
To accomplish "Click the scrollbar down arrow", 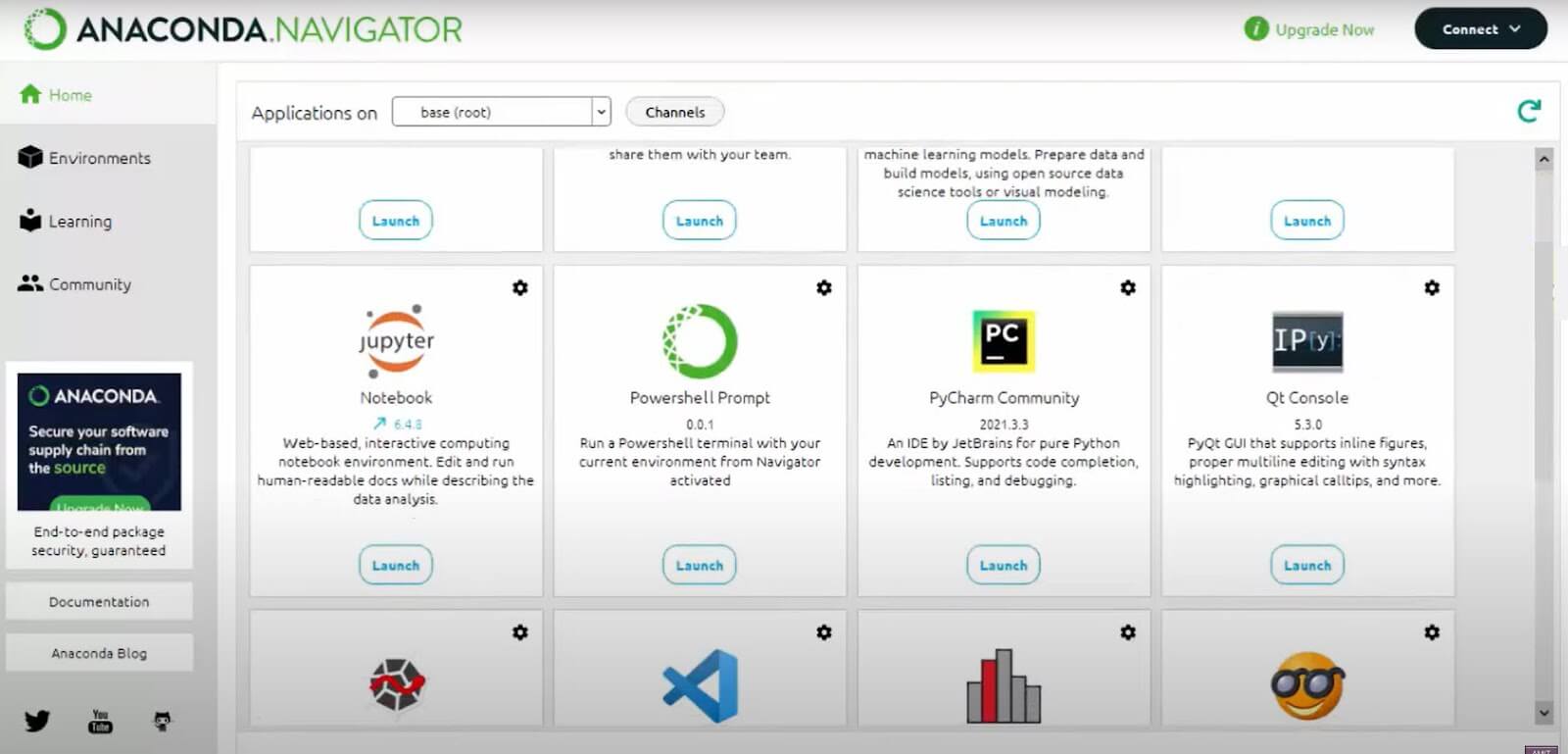I will (x=1543, y=713).
